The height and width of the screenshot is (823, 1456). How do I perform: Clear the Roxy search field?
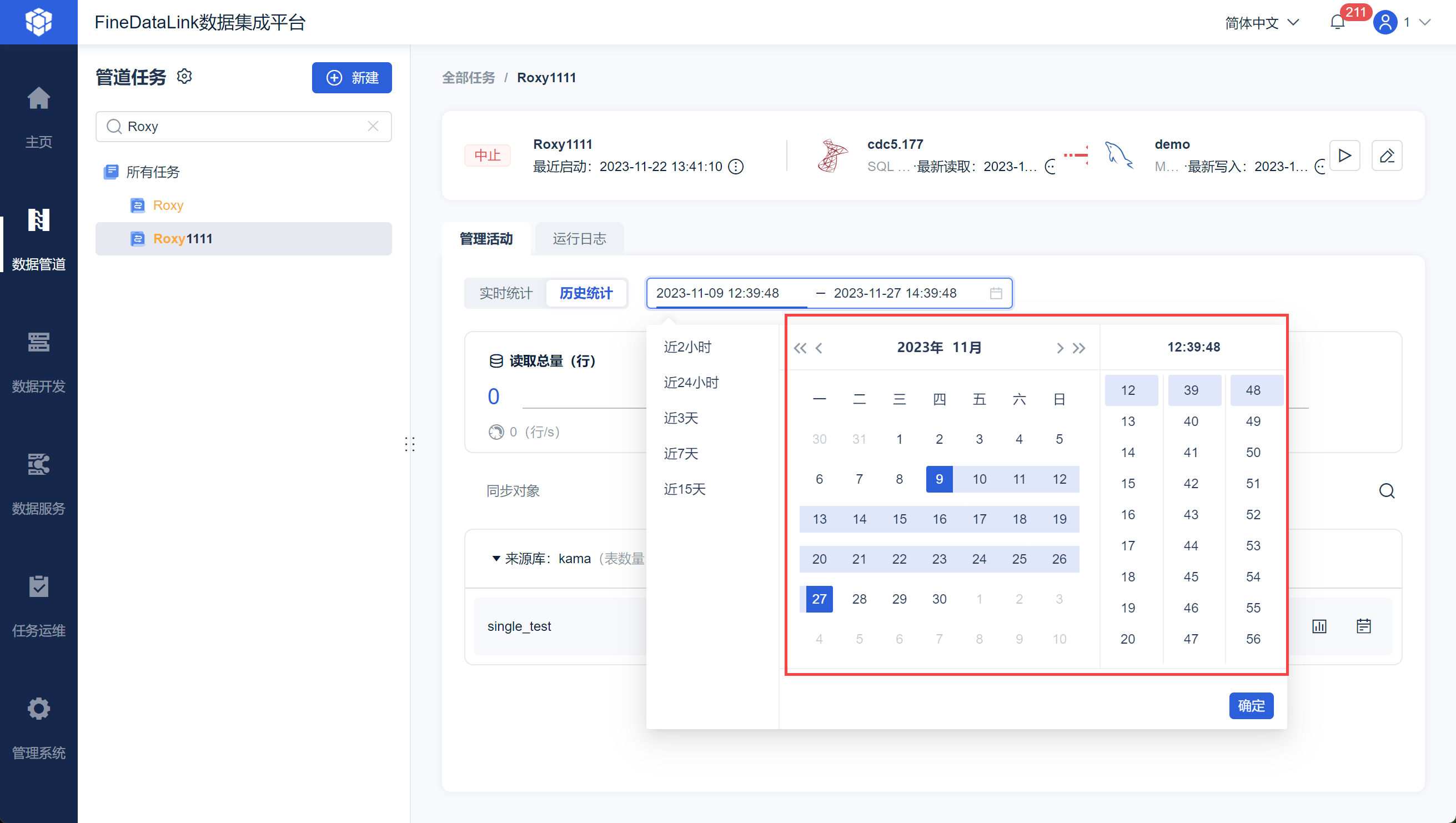[x=373, y=126]
